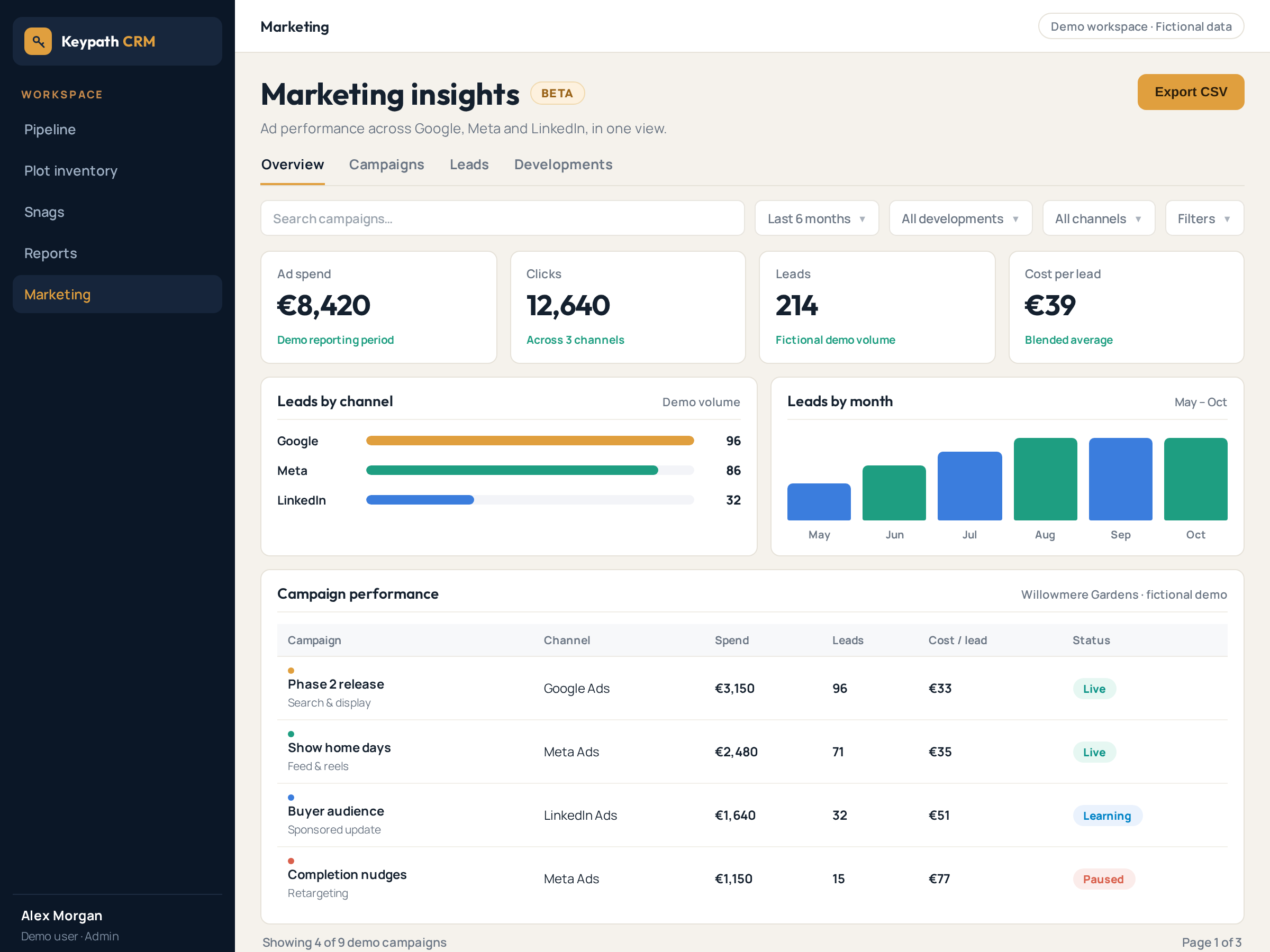This screenshot has width=1270, height=952.
Task: Click the Ad spend €8,420 card
Action: point(378,307)
